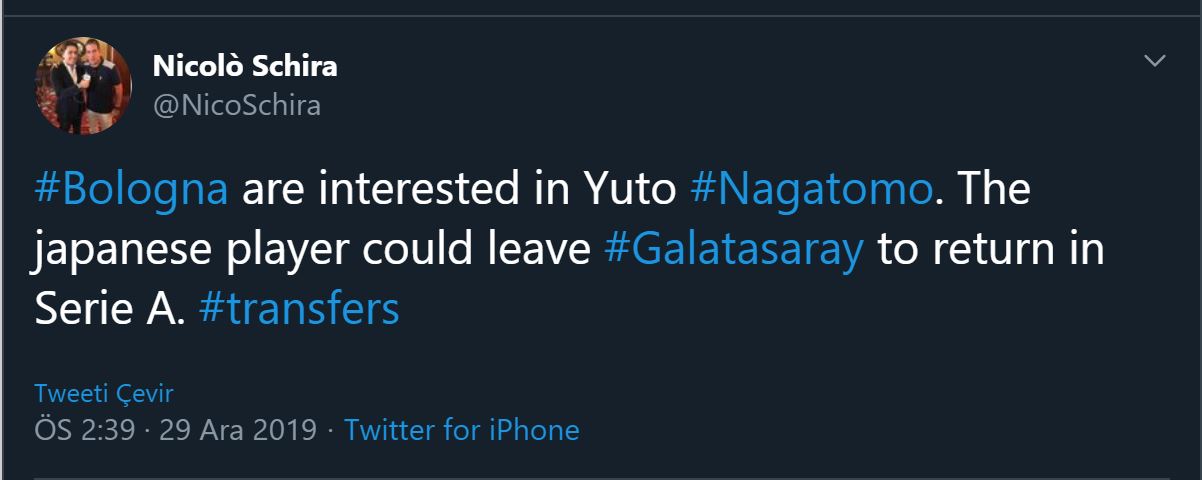Viewport: 1202px width, 480px height.
Task: Open the Nicolò Schira display name link
Action: tap(244, 67)
